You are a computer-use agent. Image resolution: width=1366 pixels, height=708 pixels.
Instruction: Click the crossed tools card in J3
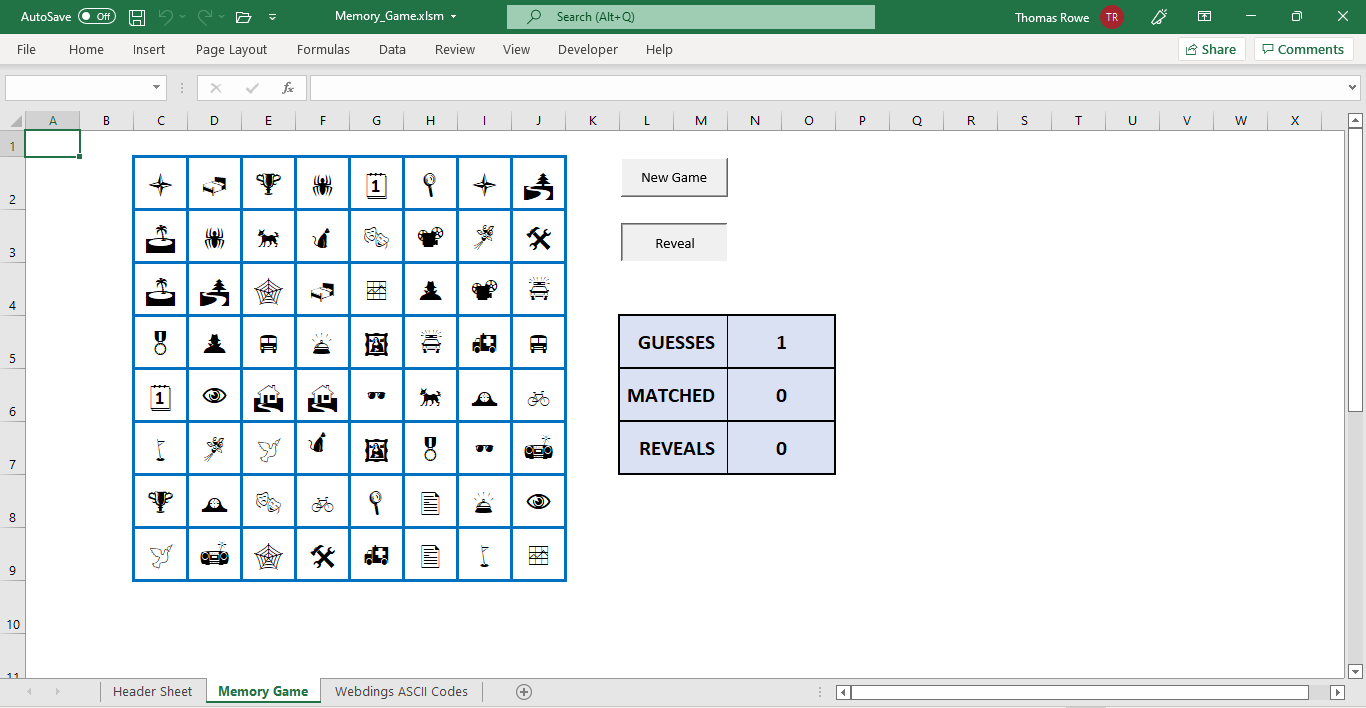pos(539,237)
